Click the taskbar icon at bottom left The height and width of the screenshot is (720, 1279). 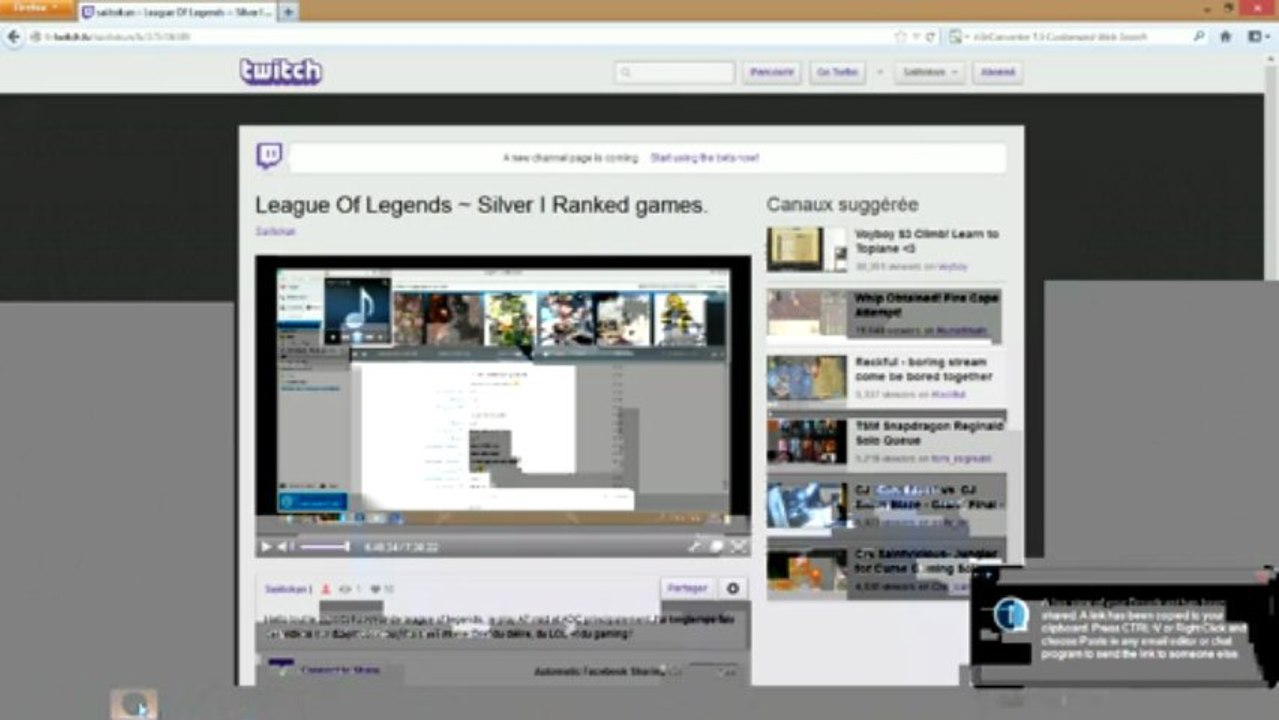[133, 704]
